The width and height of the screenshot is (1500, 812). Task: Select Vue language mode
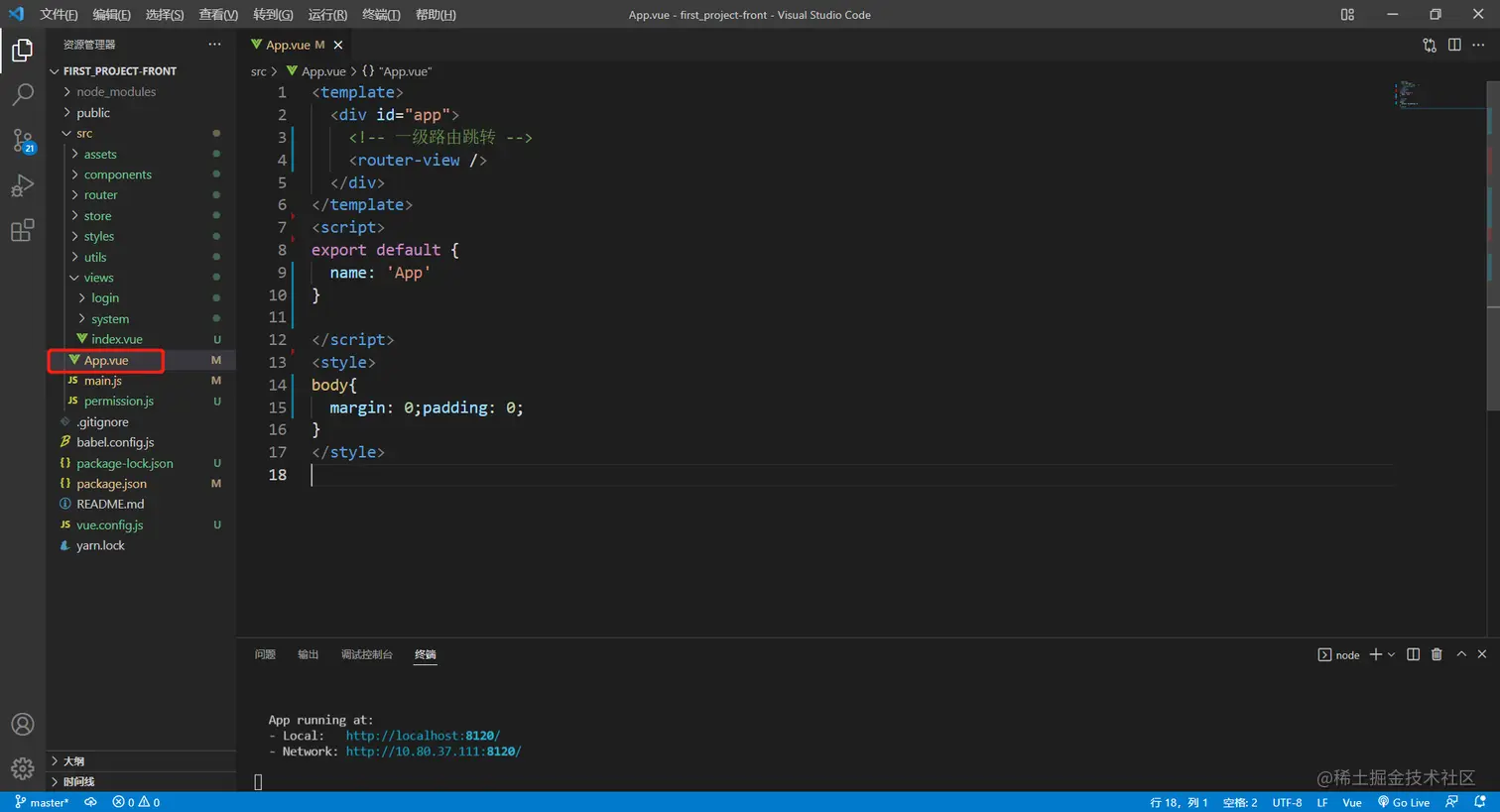[1352, 802]
